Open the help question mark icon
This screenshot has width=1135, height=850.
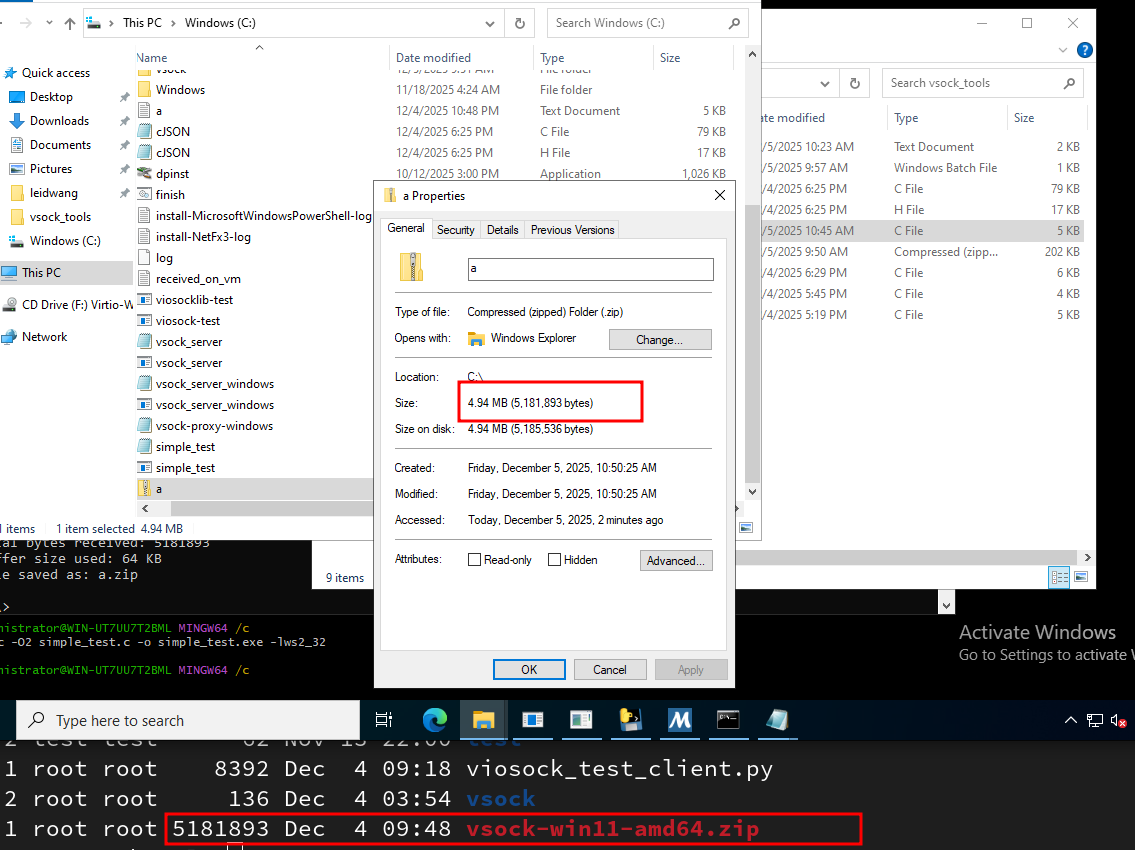[x=1084, y=50]
